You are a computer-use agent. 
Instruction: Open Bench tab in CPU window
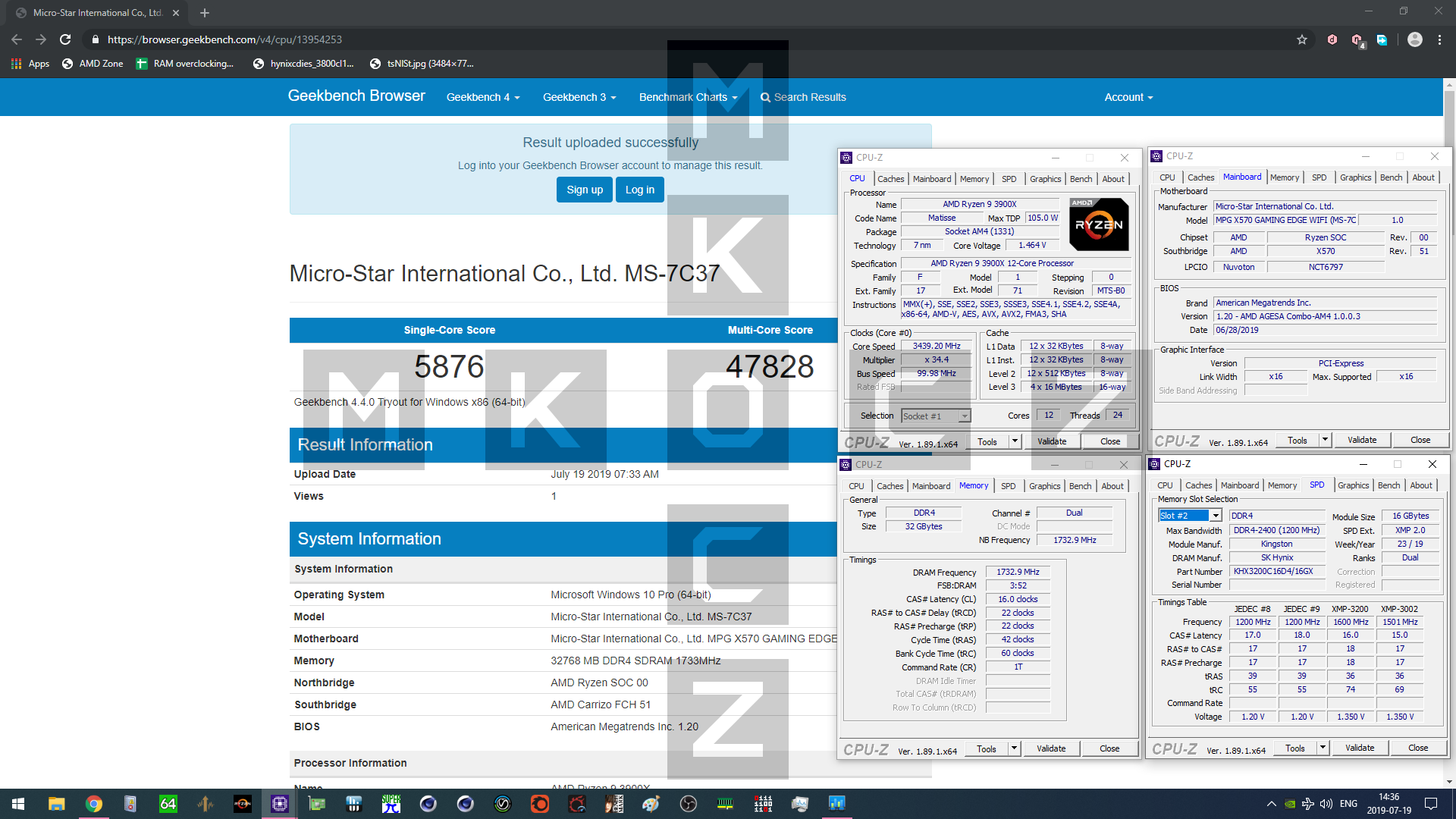click(x=1081, y=179)
